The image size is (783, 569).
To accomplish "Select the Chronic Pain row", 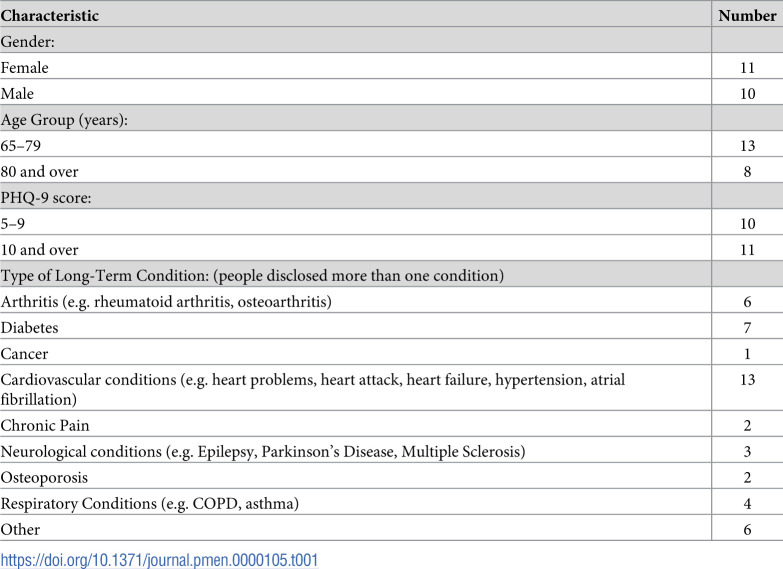I will 392,425.
